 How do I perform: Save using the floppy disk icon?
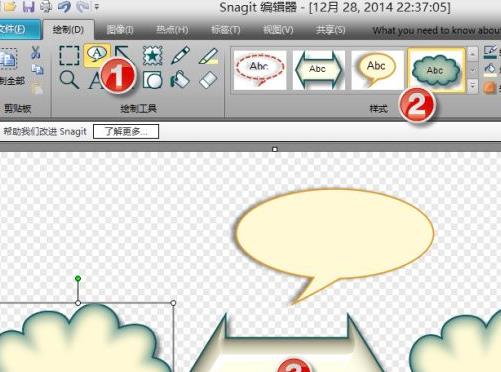pos(28,6)
